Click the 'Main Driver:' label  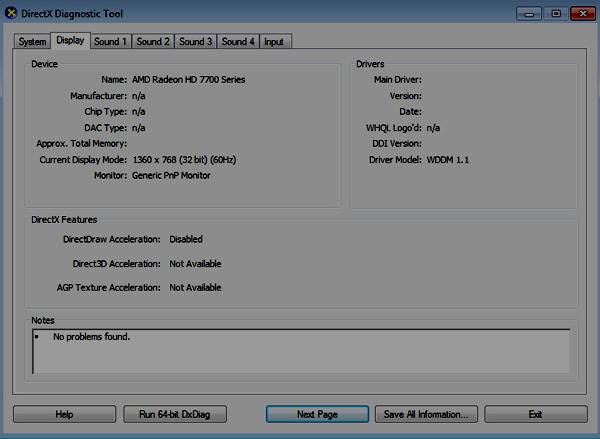398,80
